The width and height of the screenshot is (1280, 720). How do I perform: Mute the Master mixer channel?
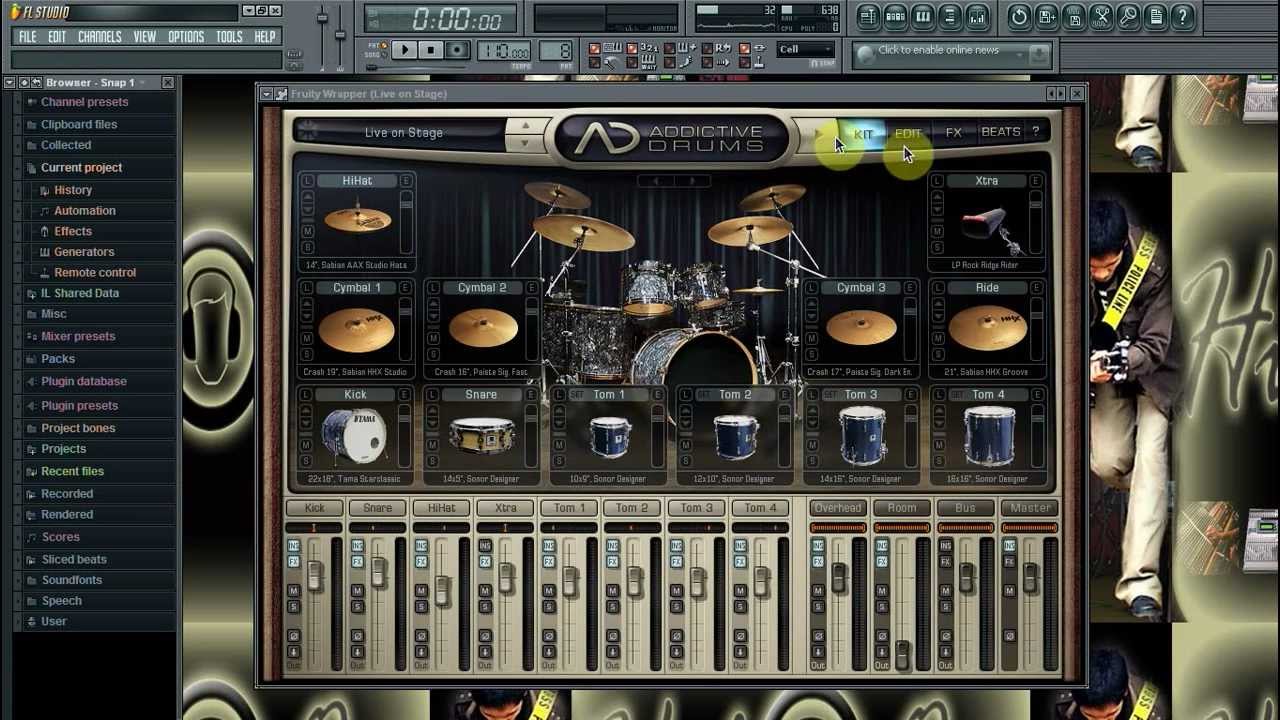pos(1009,591)
